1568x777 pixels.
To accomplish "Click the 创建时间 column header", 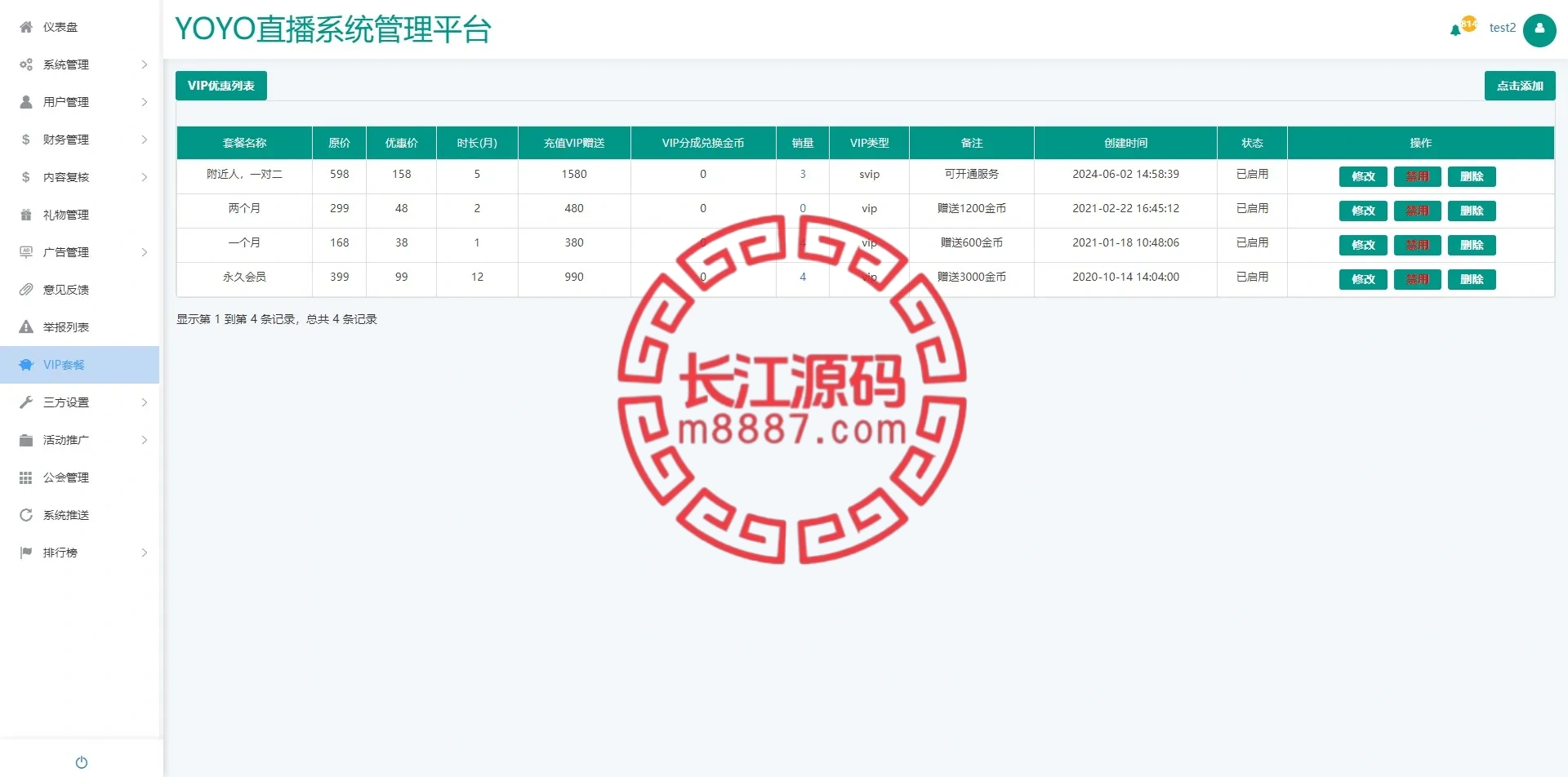I will 1125,143.
